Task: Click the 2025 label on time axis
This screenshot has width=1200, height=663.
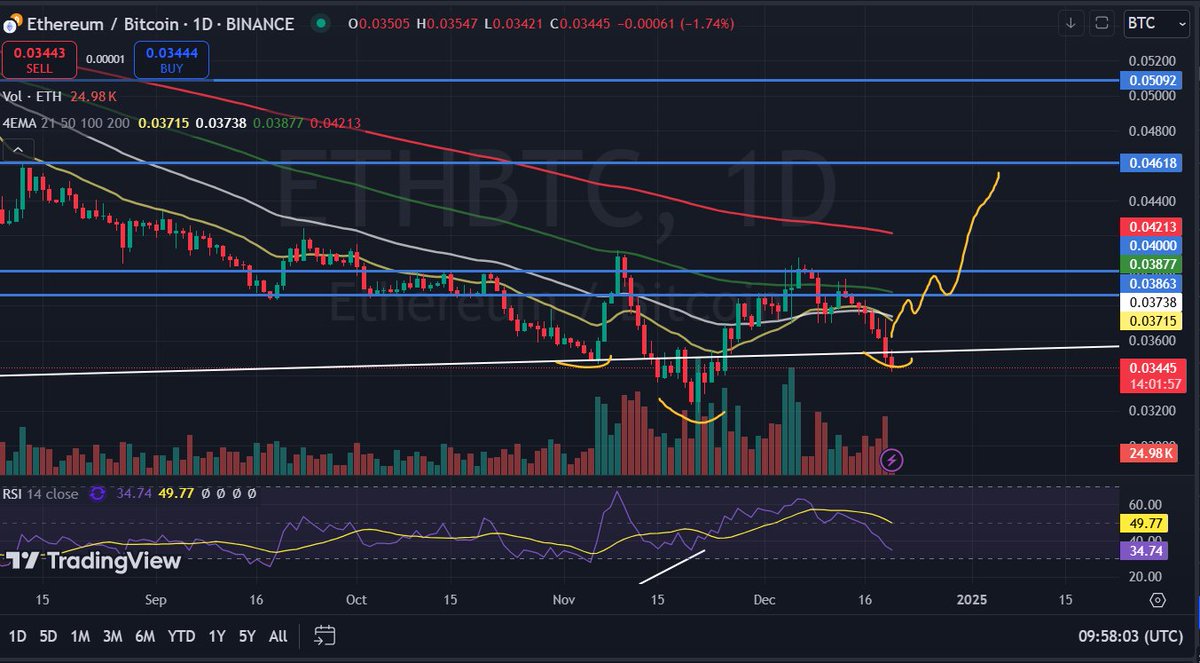Action: pos(972,600)
